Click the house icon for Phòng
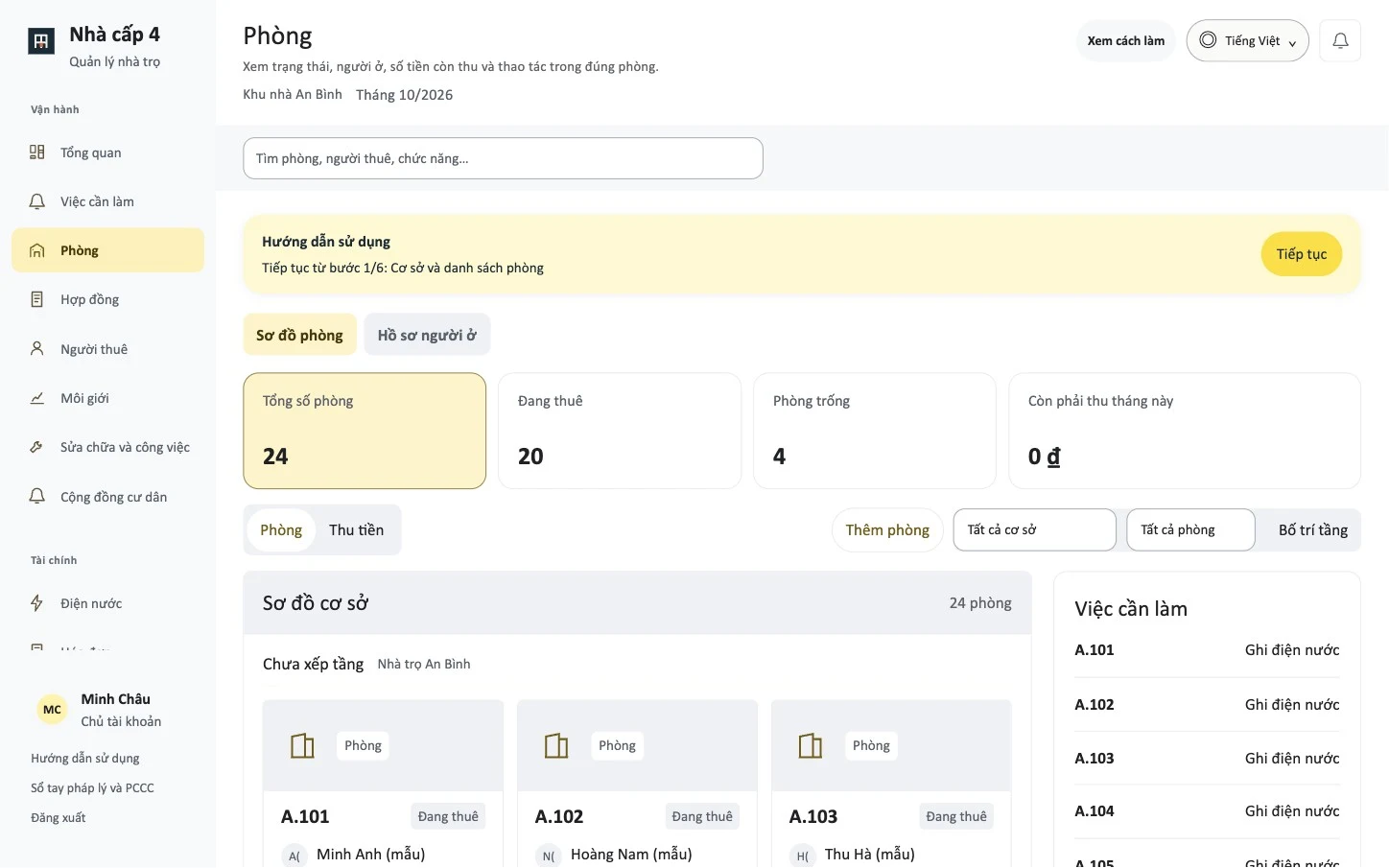Image resolution: width=1389 pixels, height=868 pixels. point(37,250)
